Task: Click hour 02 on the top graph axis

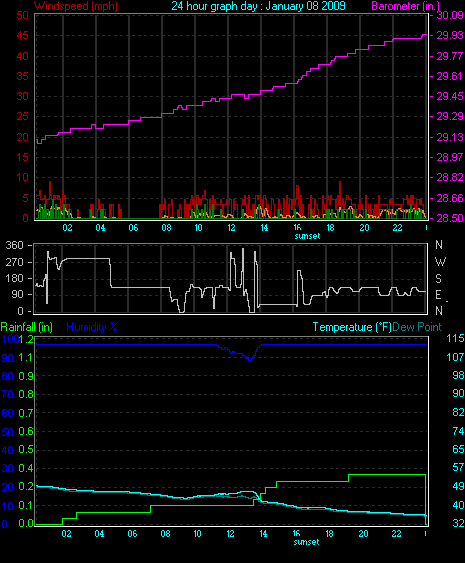Action: [x=68, y=228]
